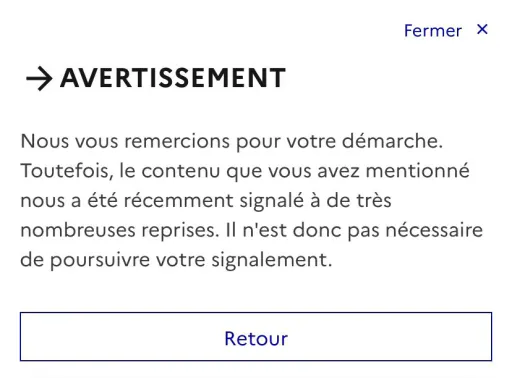
Task: Click the words 'à de très'
Action: point(351,201)
